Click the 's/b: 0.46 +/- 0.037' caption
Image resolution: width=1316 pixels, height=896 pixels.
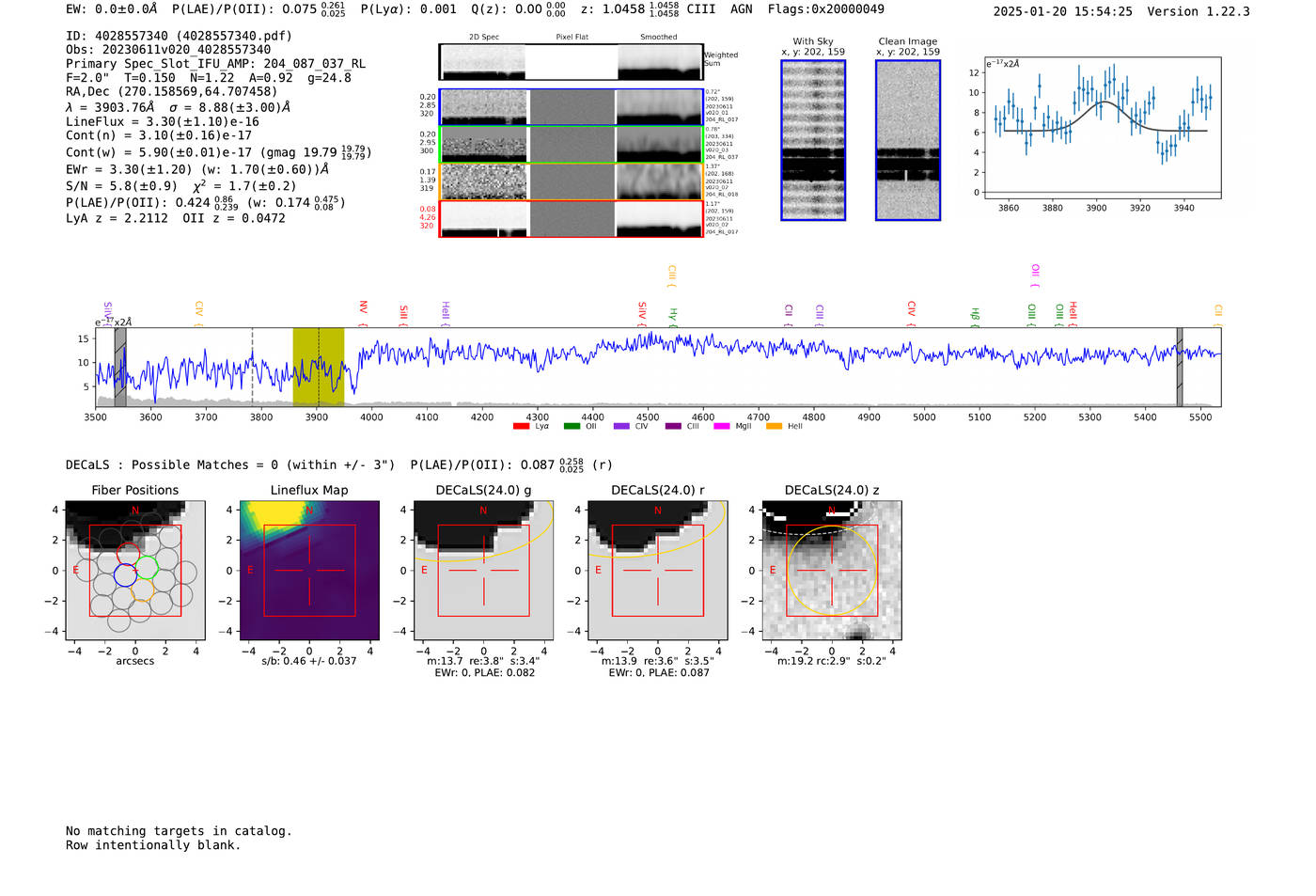pyautogui.click(x=309, y=662)
